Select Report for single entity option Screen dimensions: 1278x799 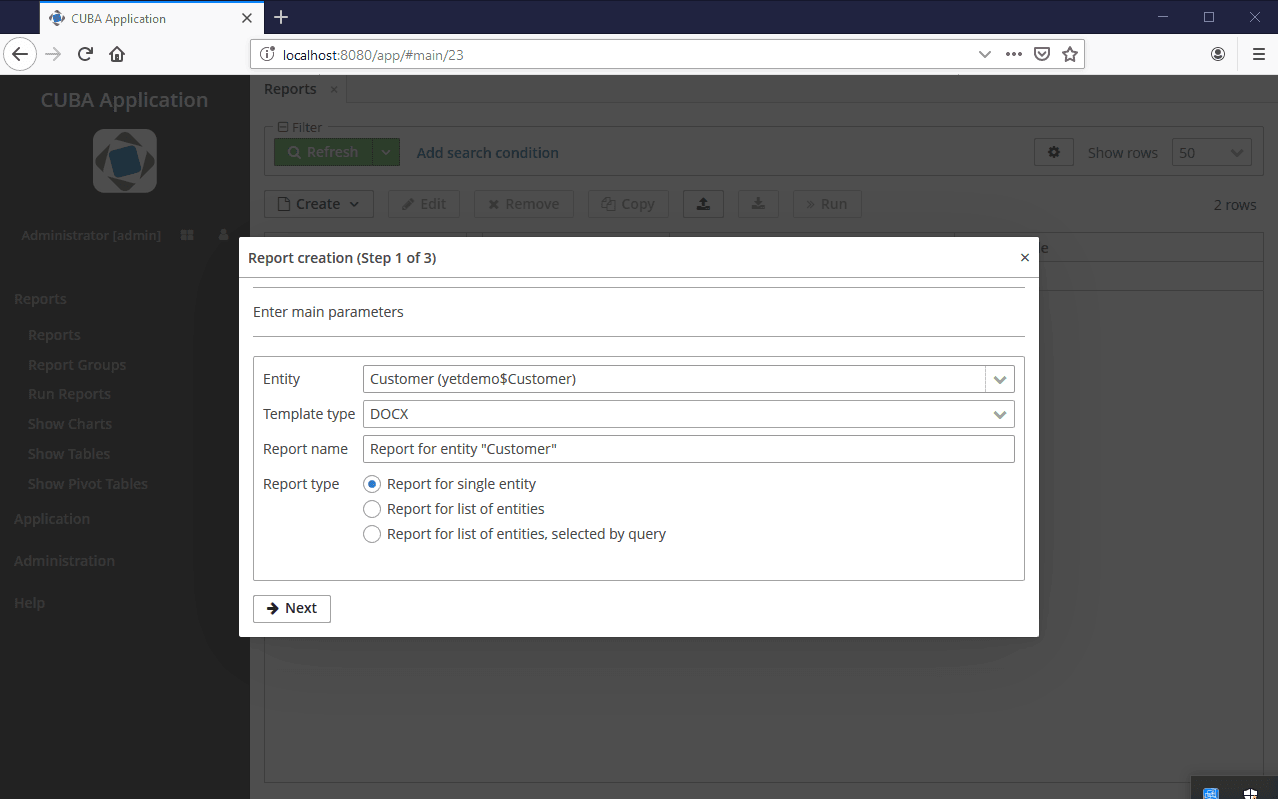(x=372, y=484)
